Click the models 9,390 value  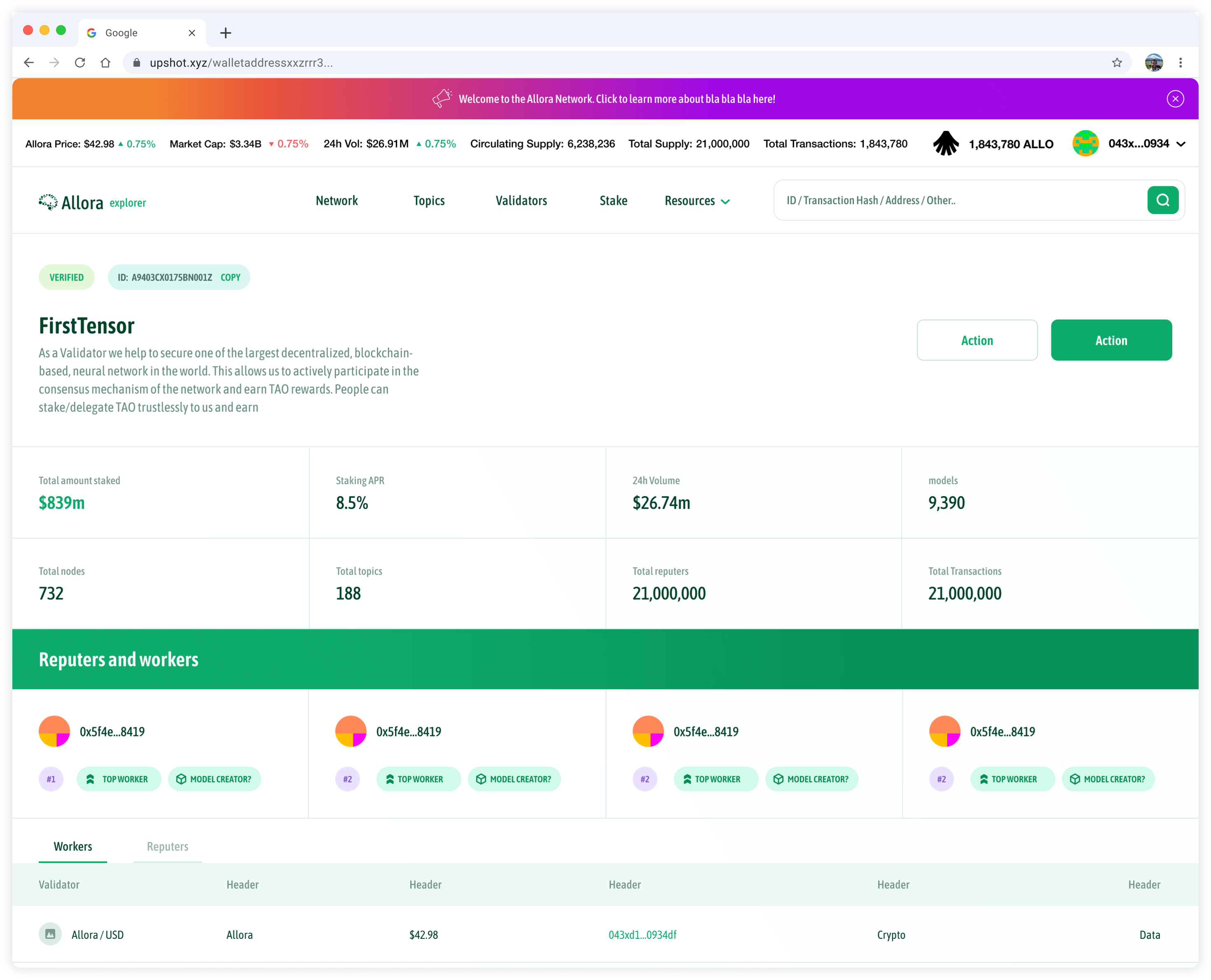(x=946, y=502)
